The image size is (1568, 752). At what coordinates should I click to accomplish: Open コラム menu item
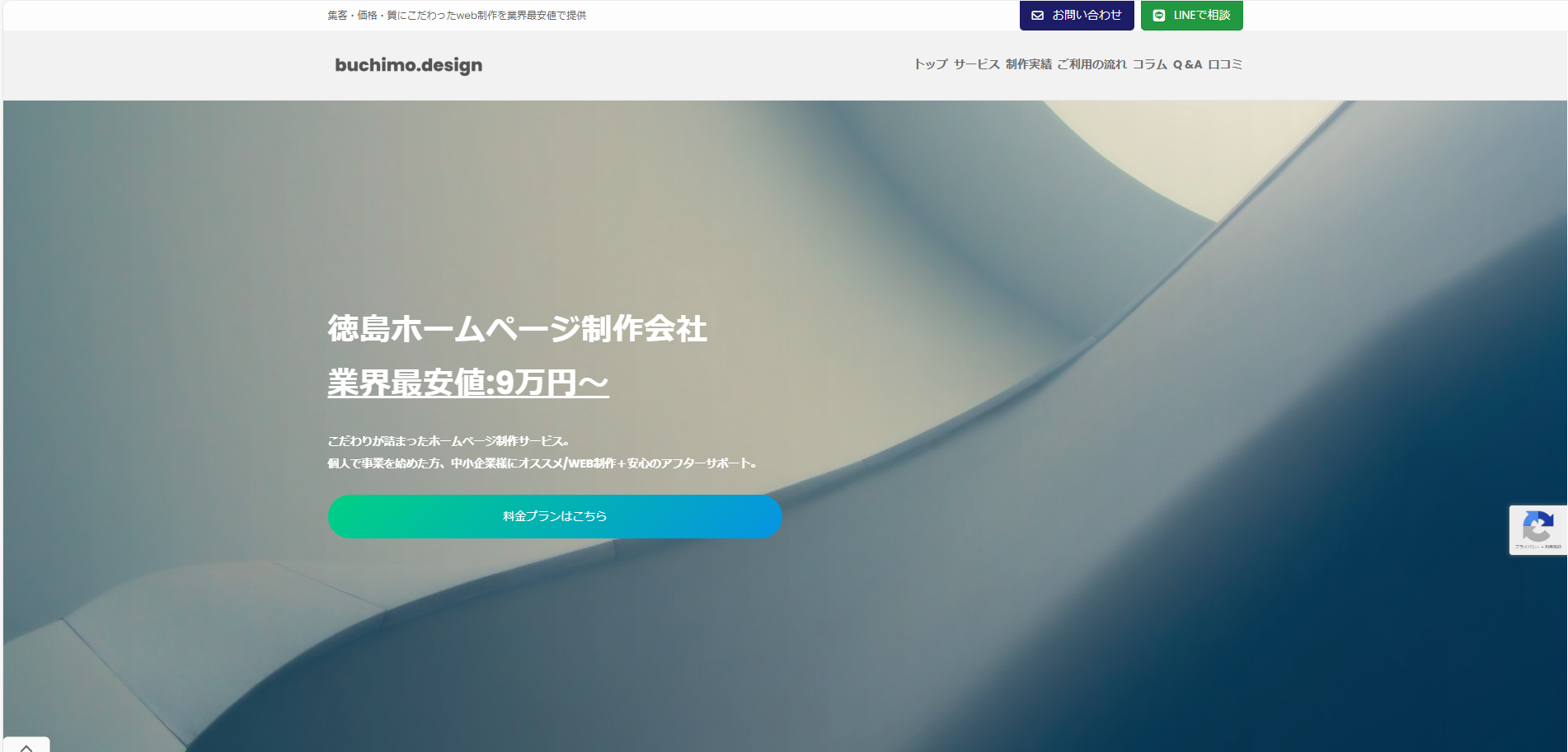pos(1150,64)
